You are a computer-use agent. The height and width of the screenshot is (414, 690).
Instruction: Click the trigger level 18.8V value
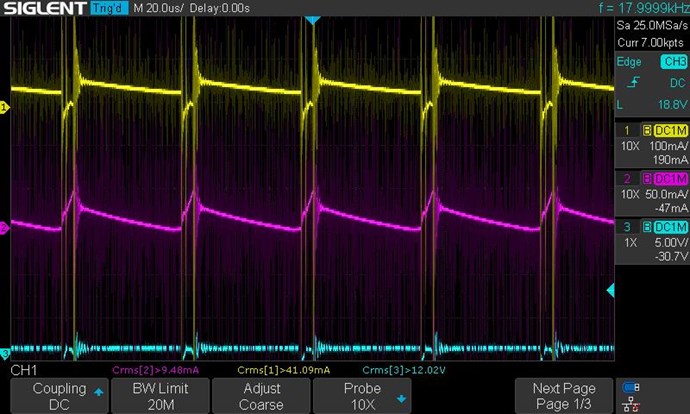click(672, 105)
